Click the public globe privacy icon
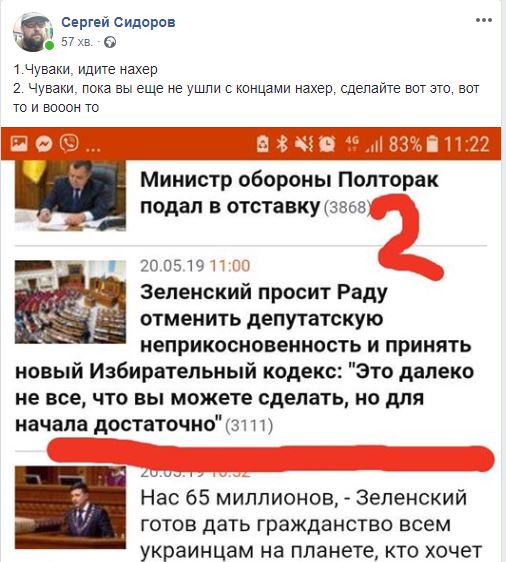 pos(110,43)
